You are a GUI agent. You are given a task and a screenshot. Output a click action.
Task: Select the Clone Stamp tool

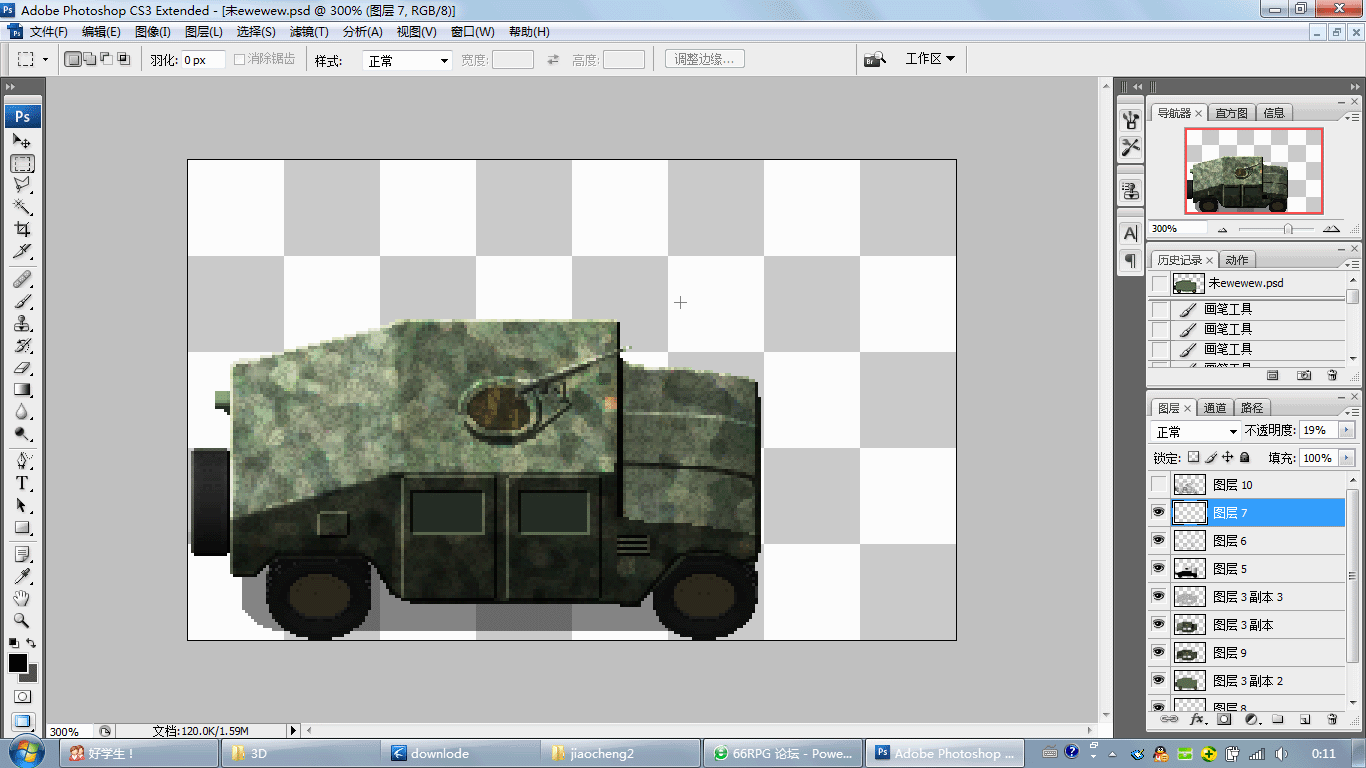[22, 323]
